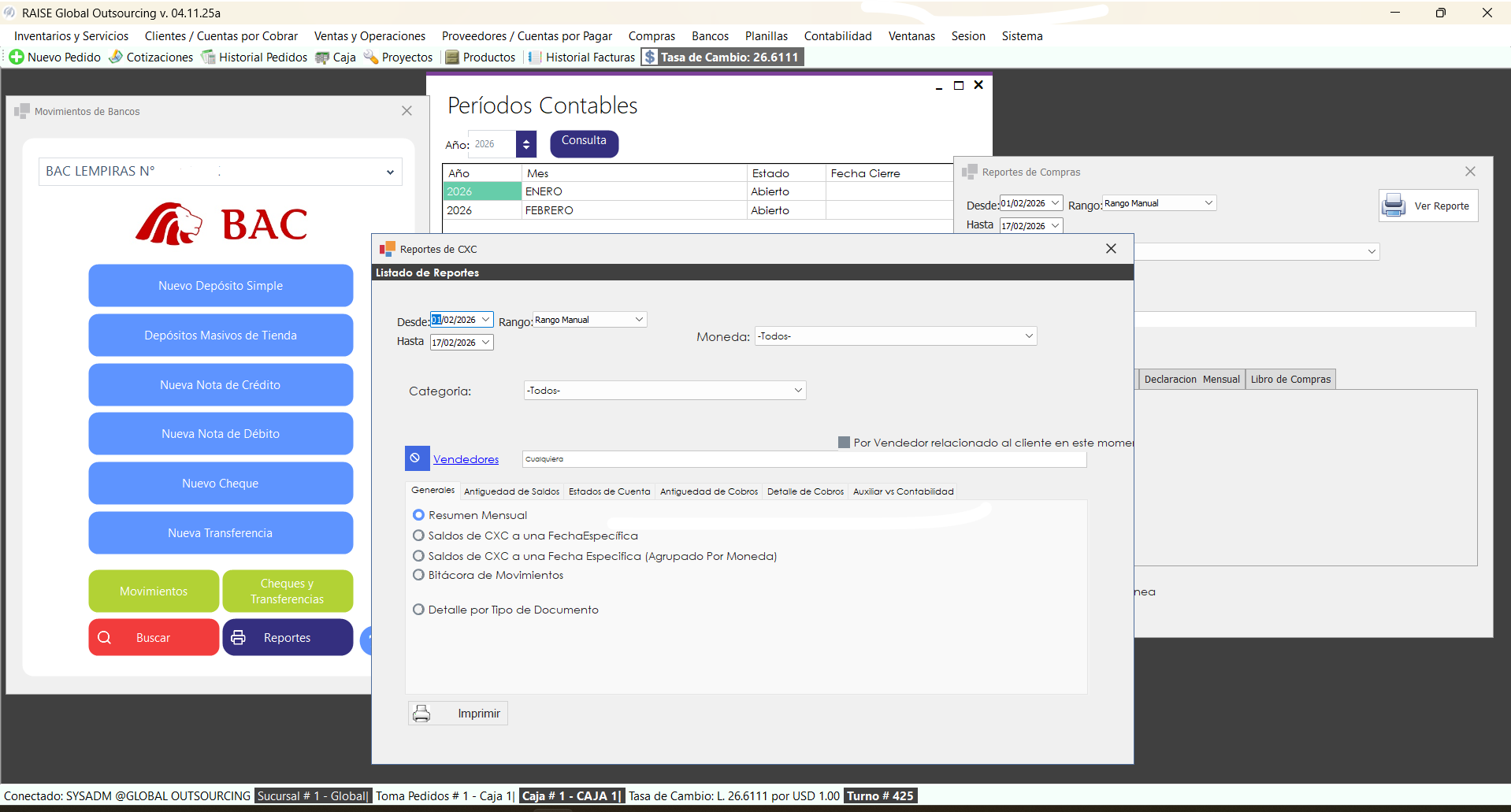
Task: Open the Bancos menu
Action: 710,36
